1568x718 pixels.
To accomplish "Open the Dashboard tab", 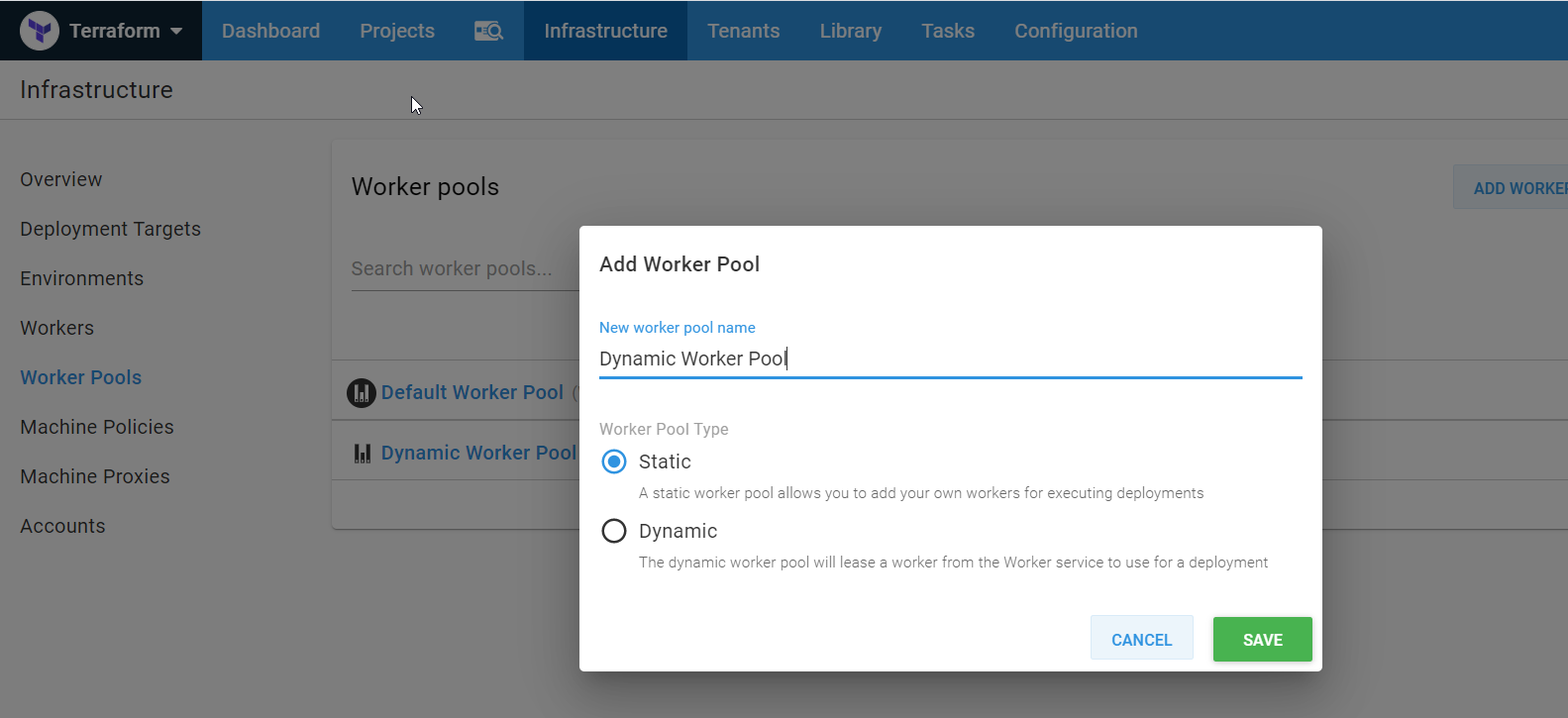I will (x=270, y=31).
